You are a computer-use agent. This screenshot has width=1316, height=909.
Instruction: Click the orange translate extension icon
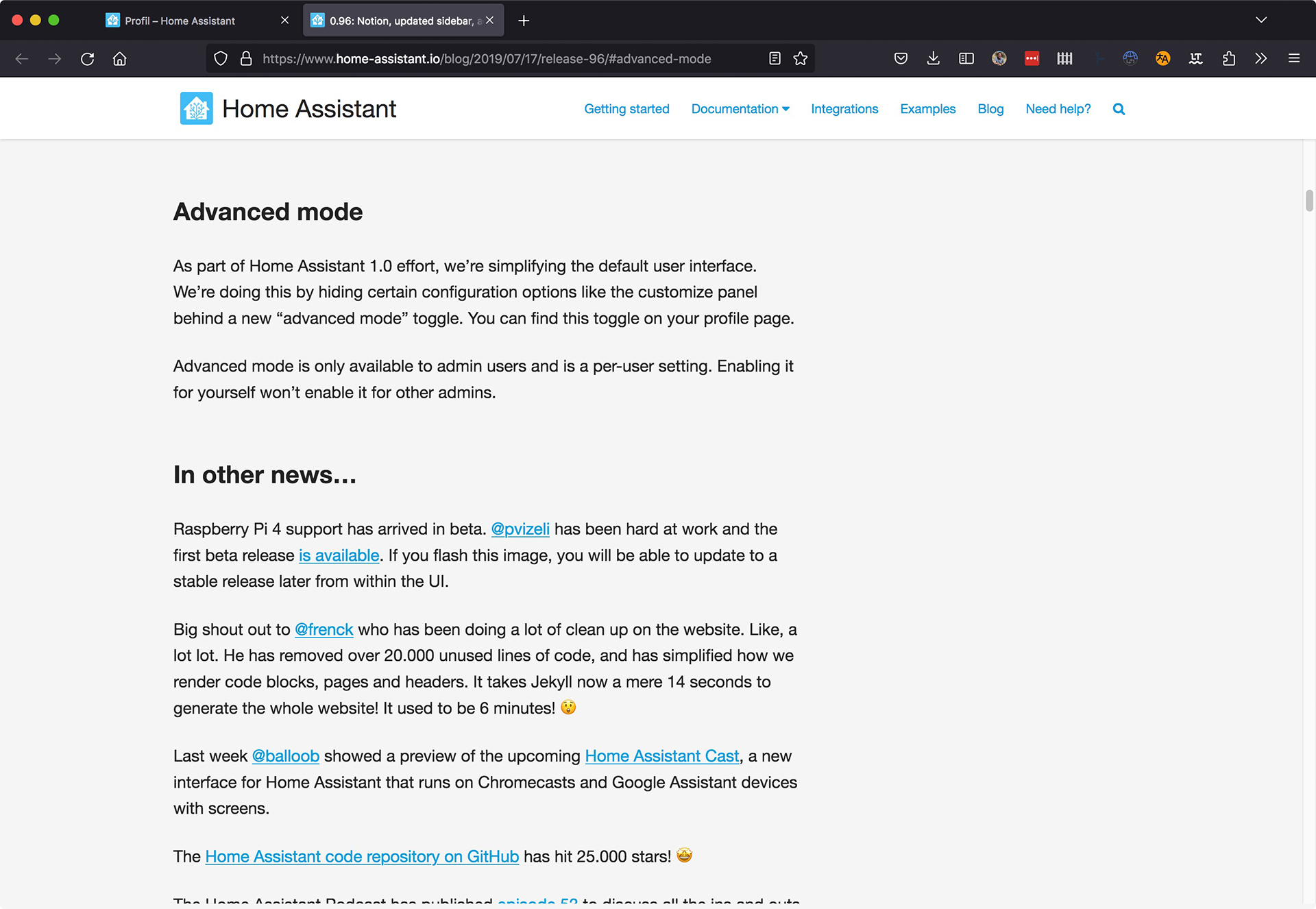tap(1162, 59)
